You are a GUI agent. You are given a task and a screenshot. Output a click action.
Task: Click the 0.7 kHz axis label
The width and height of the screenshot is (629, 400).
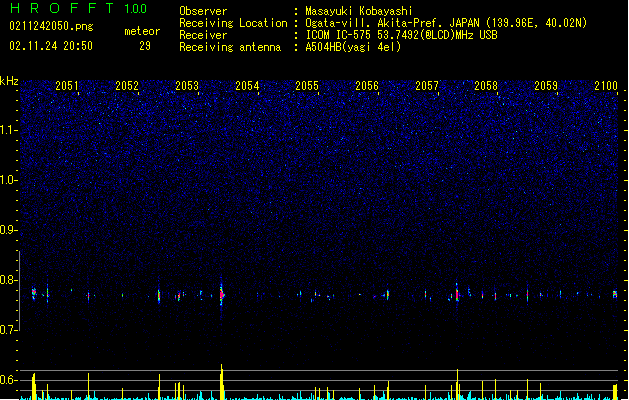click(9, 330)
